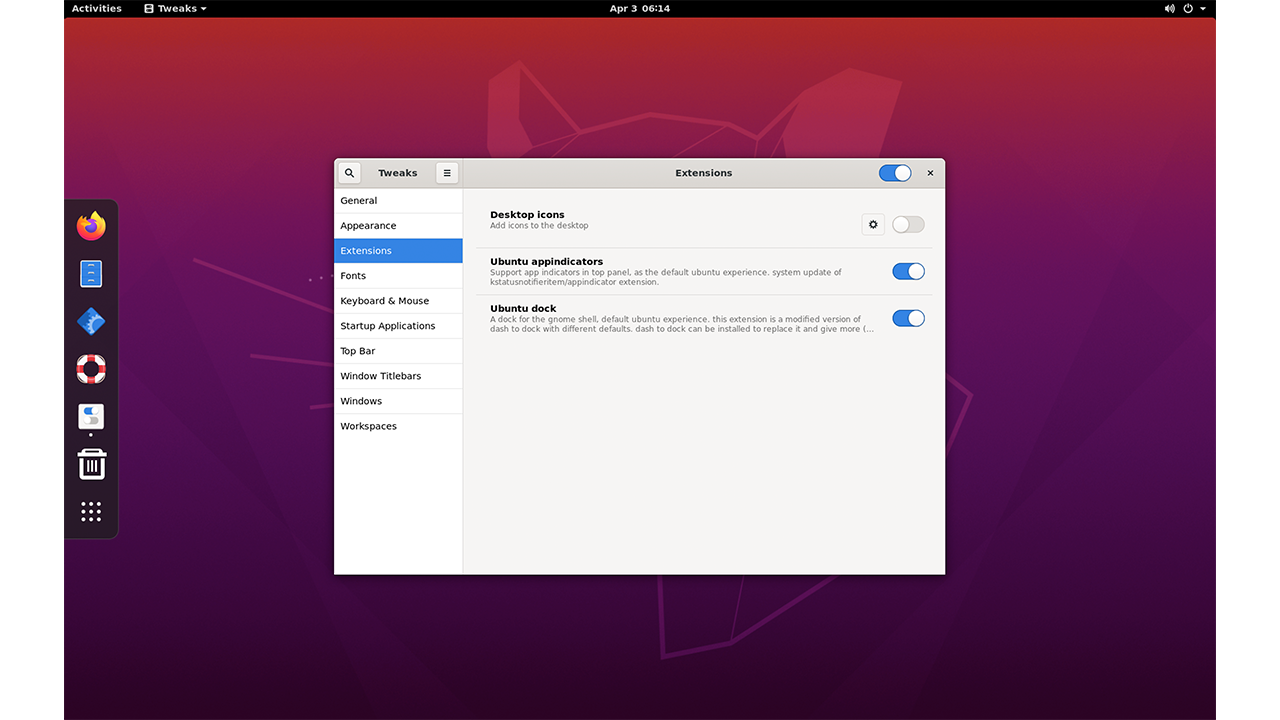Select the General section
1280x720 pixels.
click(398, 201)
